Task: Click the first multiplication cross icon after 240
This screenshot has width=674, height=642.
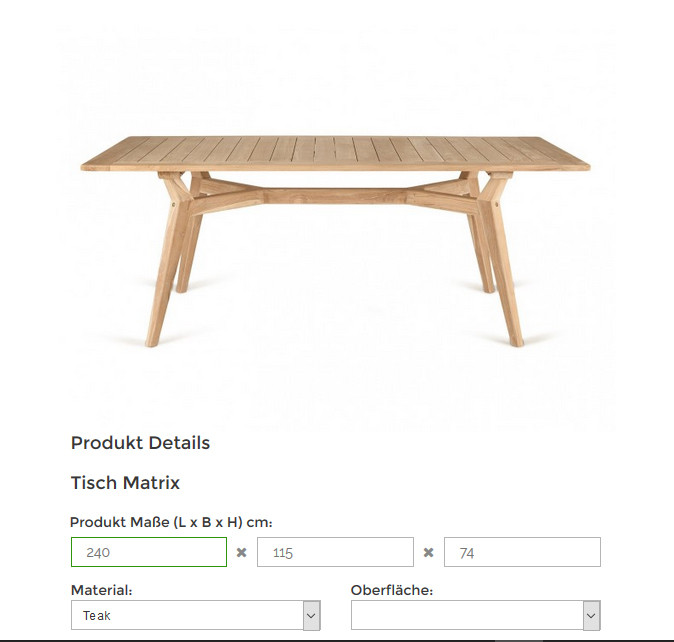Action: tap(242, 553)
